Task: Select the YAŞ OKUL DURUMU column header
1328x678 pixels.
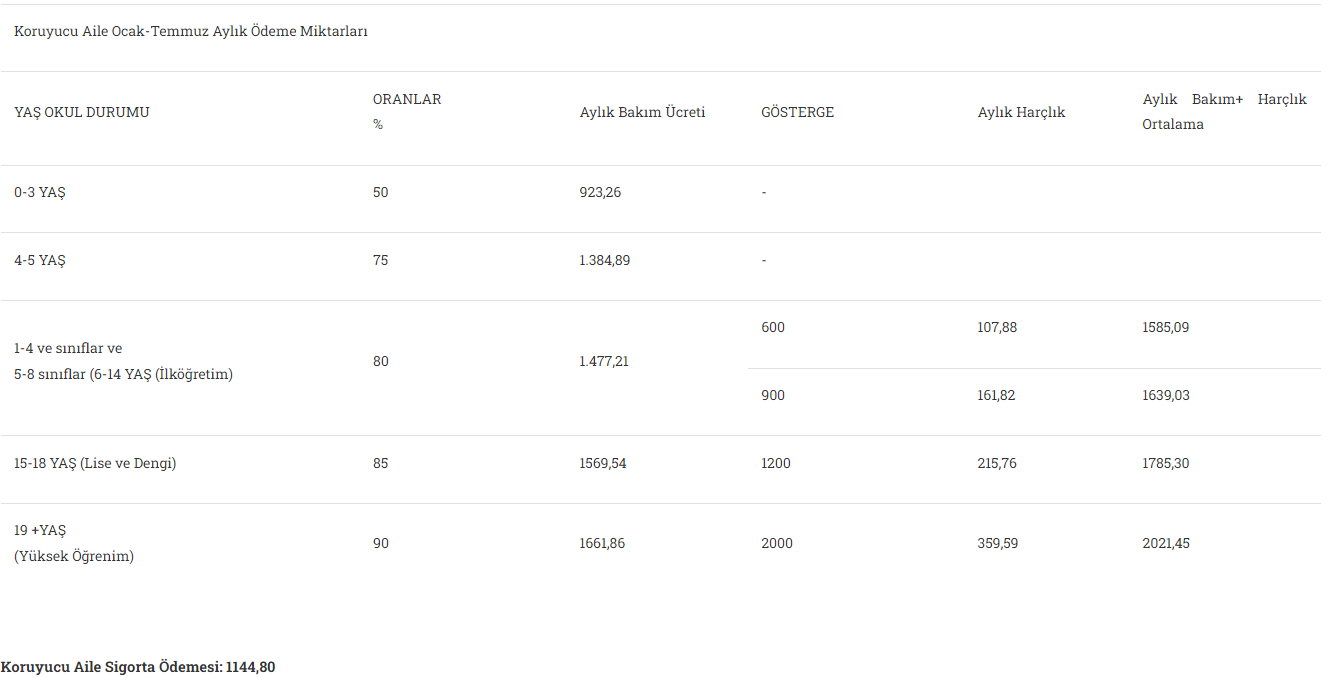Action: [82, 112]
